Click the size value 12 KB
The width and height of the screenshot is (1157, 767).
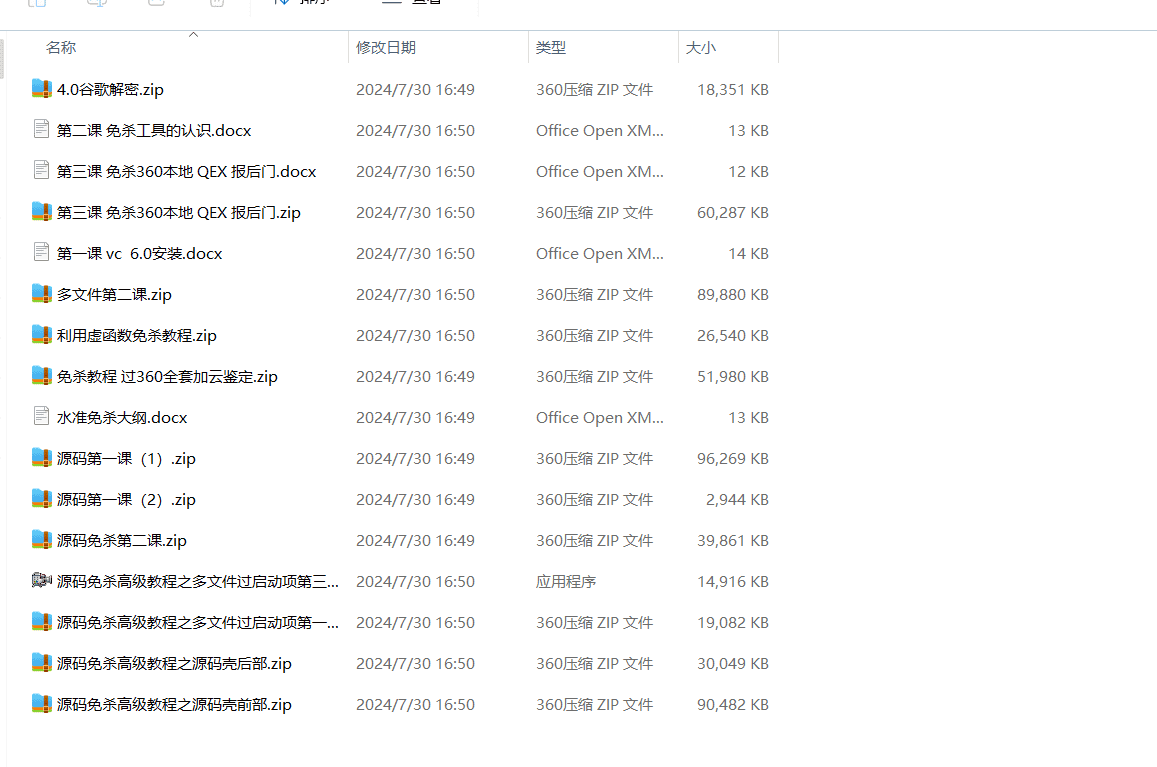(748, 171)
